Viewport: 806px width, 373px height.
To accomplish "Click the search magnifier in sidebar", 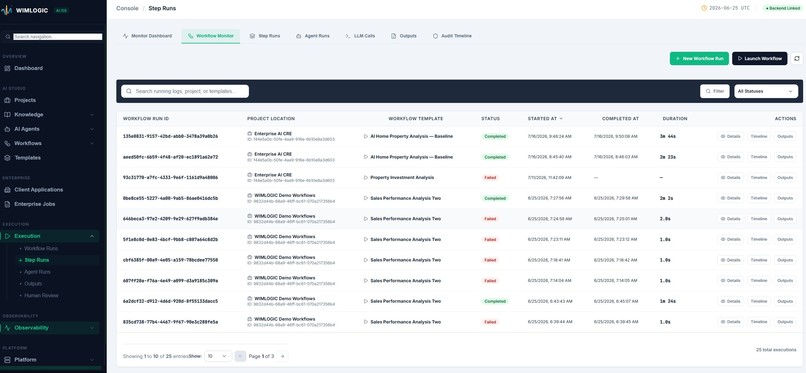I will coord(8,37).
